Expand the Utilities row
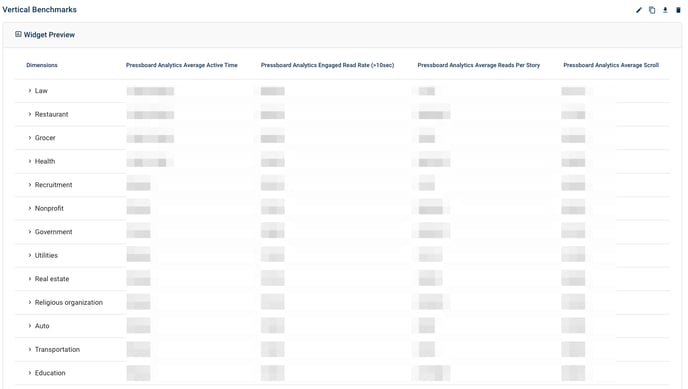This screenshot has height=389, width=688. (x=30, y=255)
